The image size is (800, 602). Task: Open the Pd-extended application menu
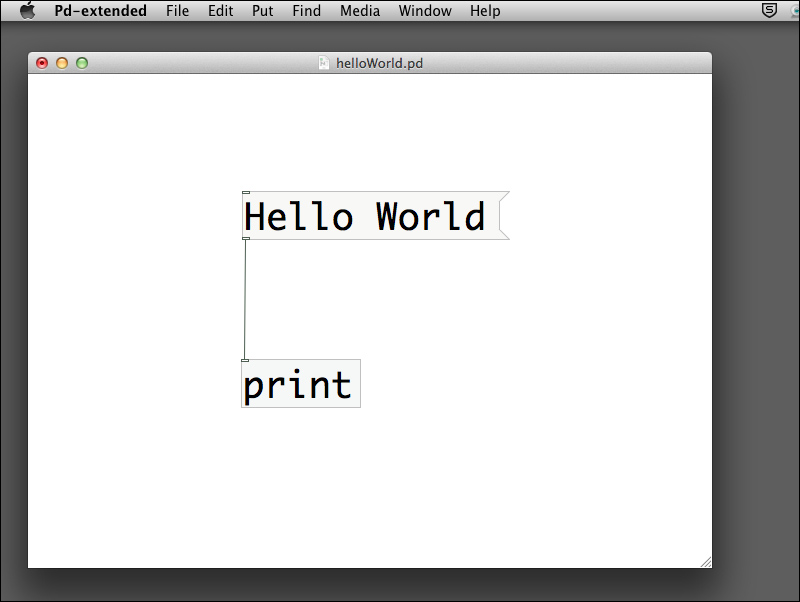[101, 11]
